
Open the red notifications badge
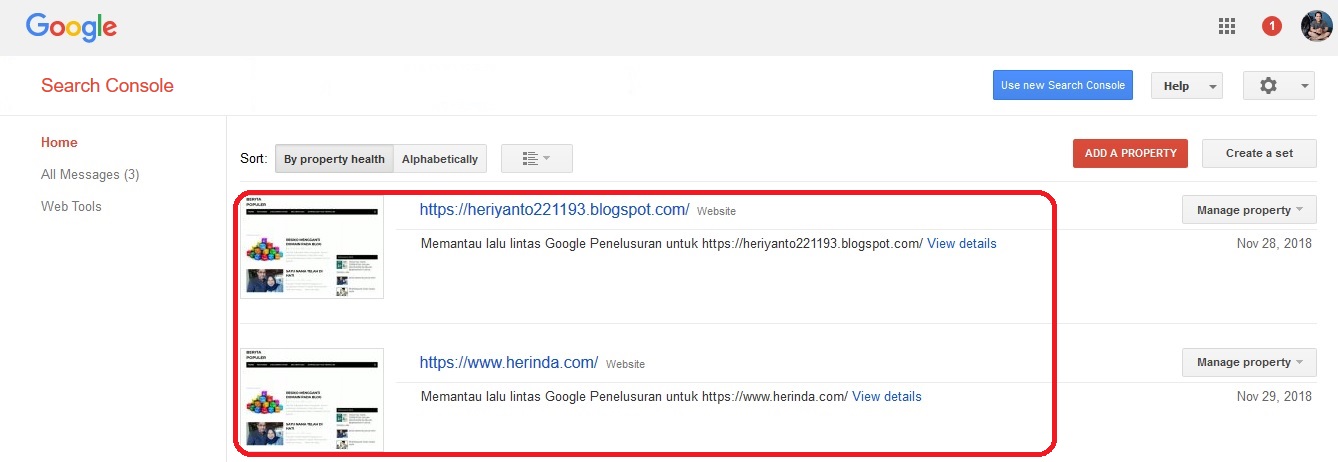[1272, 27]
